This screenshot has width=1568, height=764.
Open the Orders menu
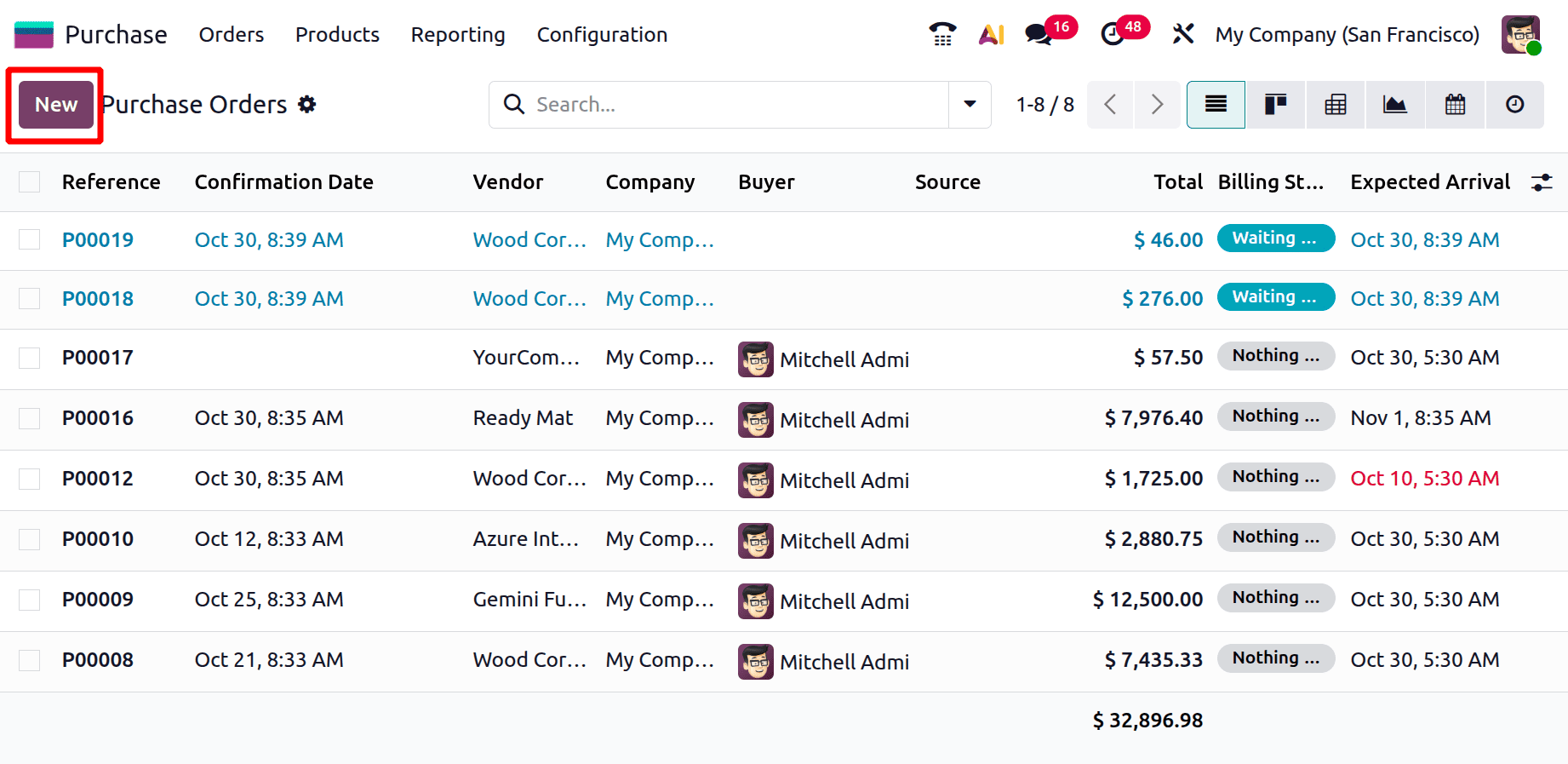(232, 35)
